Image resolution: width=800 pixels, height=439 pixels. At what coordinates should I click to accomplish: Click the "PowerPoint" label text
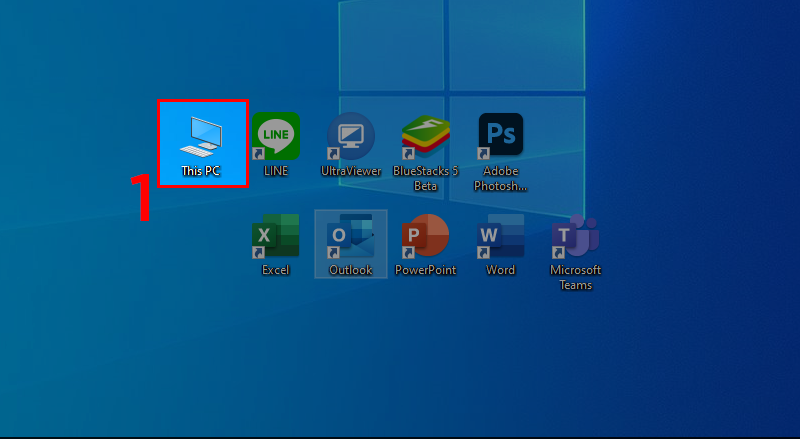(426, 270)
